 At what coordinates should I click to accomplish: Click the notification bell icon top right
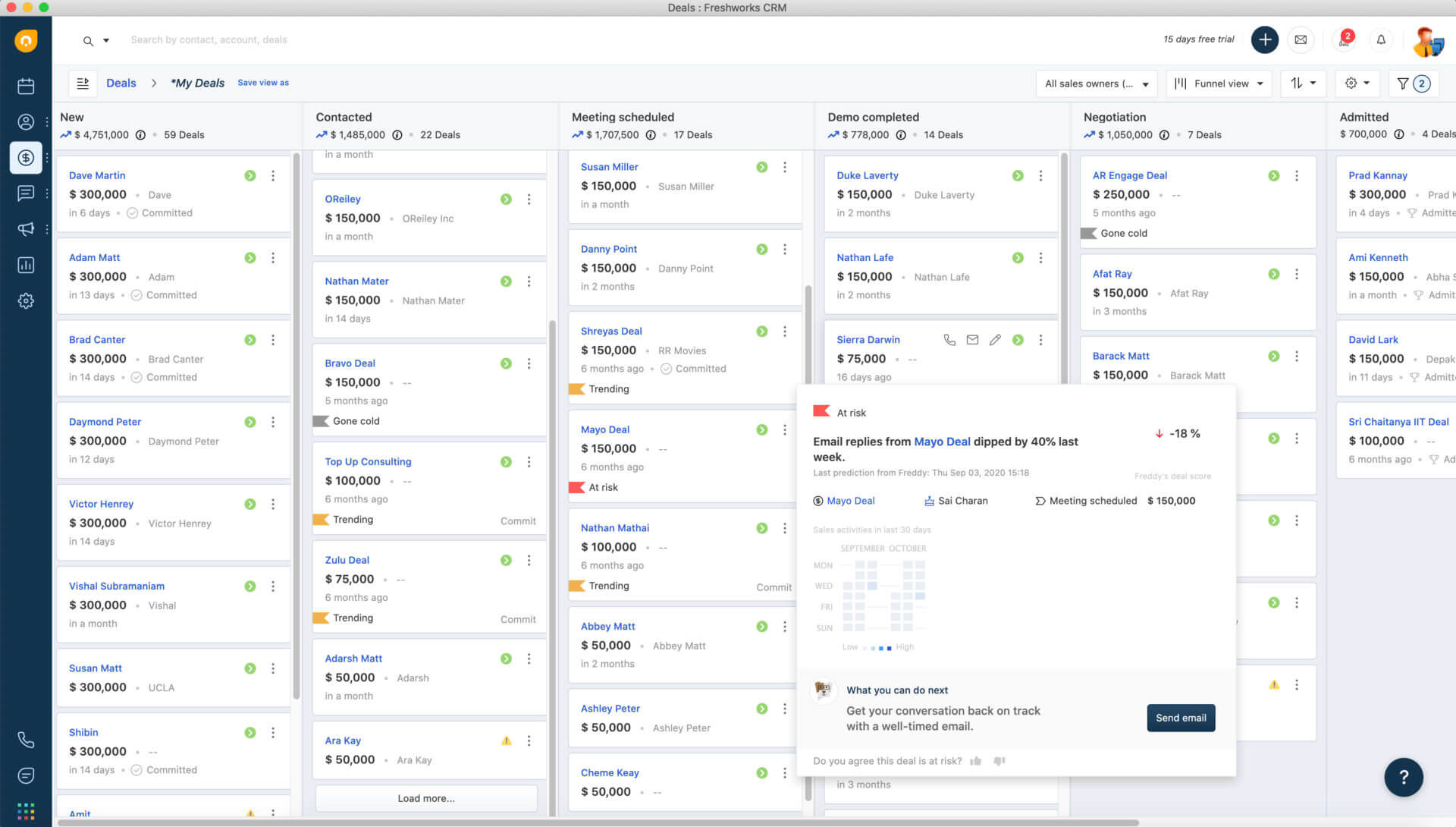(1381, 40)
